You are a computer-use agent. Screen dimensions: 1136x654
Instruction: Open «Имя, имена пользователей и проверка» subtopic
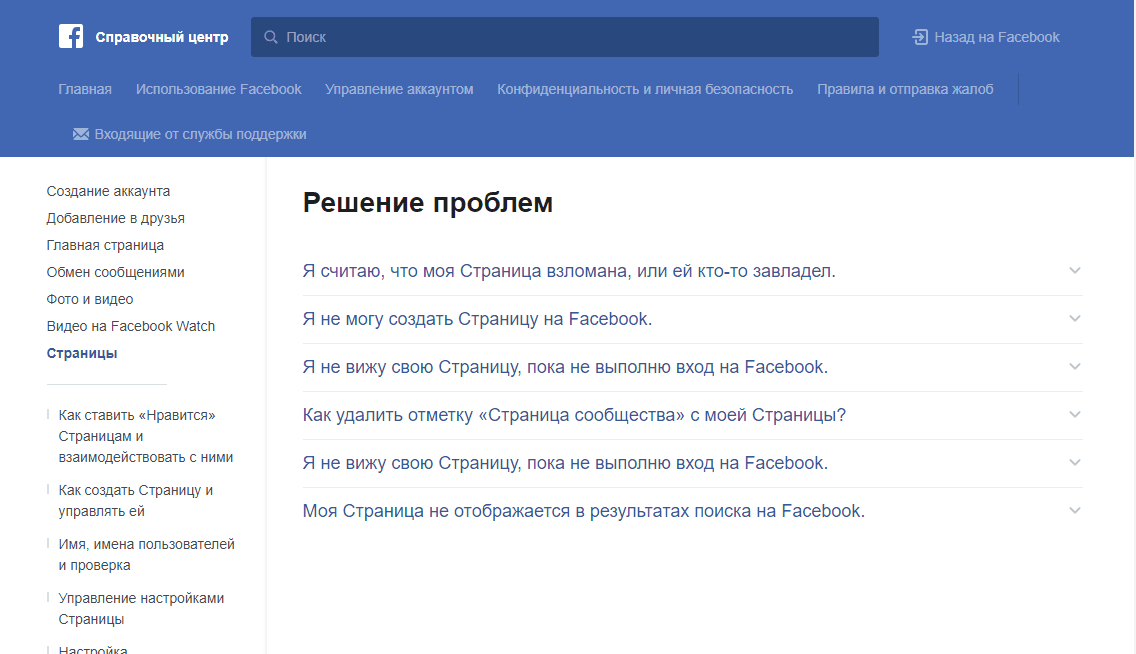146,554
